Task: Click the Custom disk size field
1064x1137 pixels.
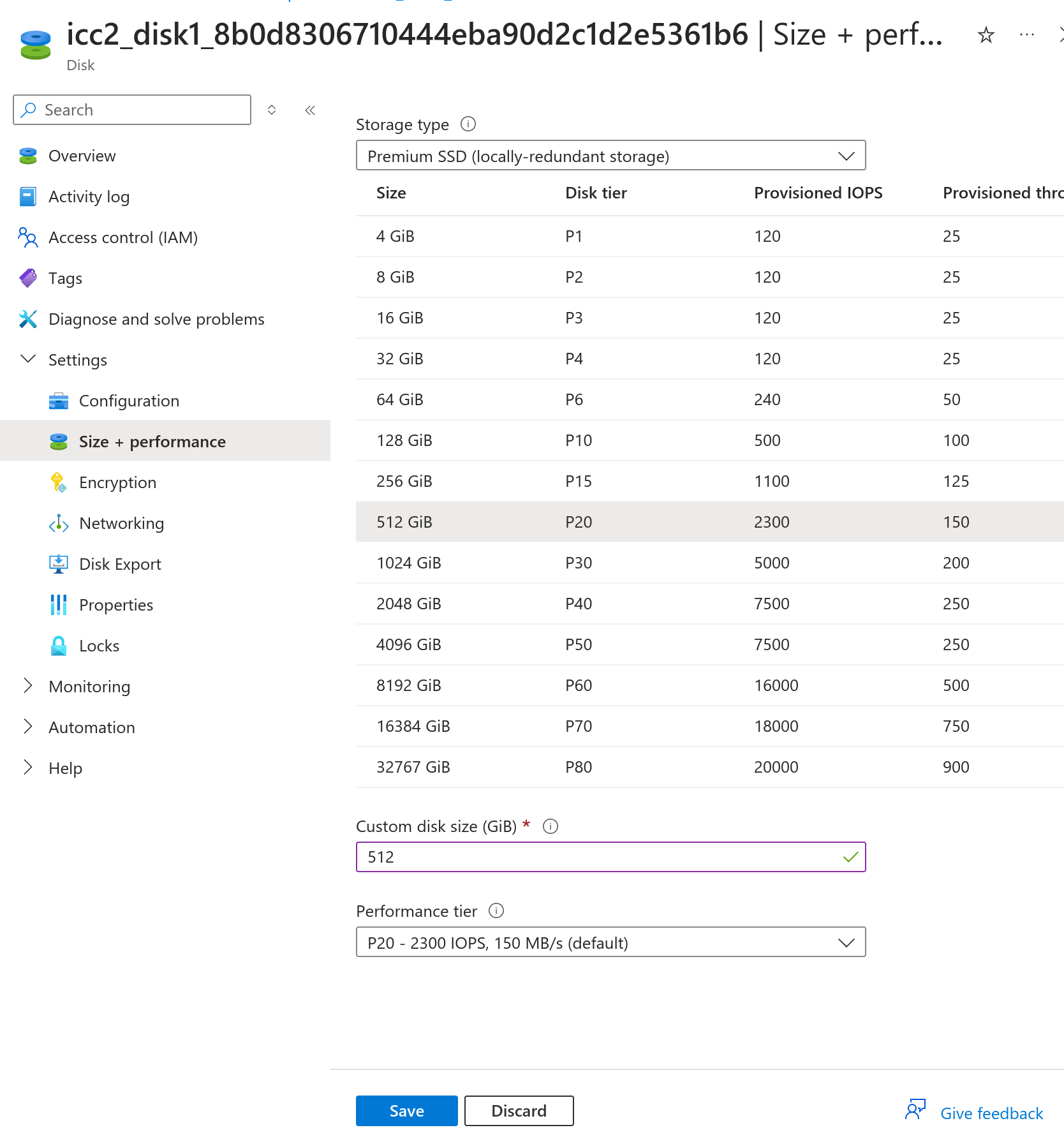Action: [610, 857]
